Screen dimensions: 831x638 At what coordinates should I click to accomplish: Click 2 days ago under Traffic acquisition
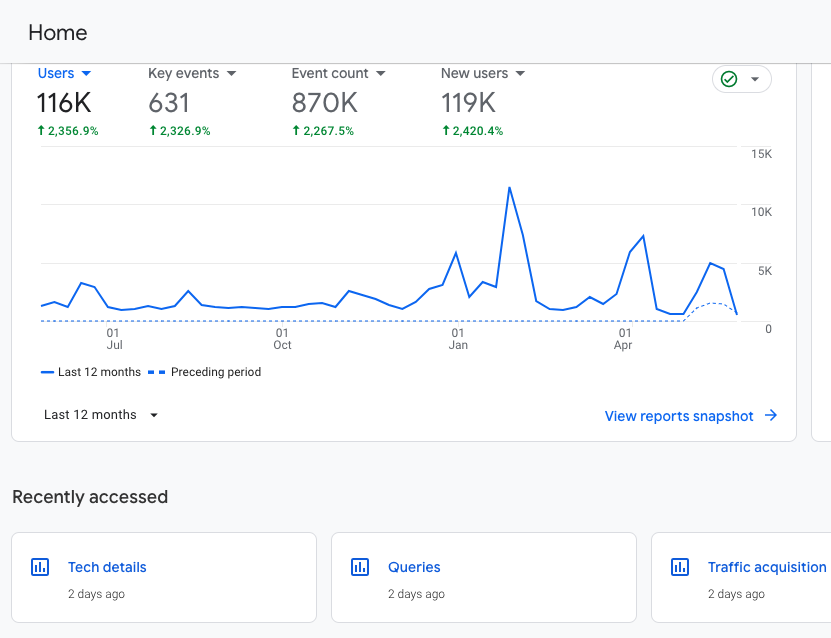coord(737,594)
